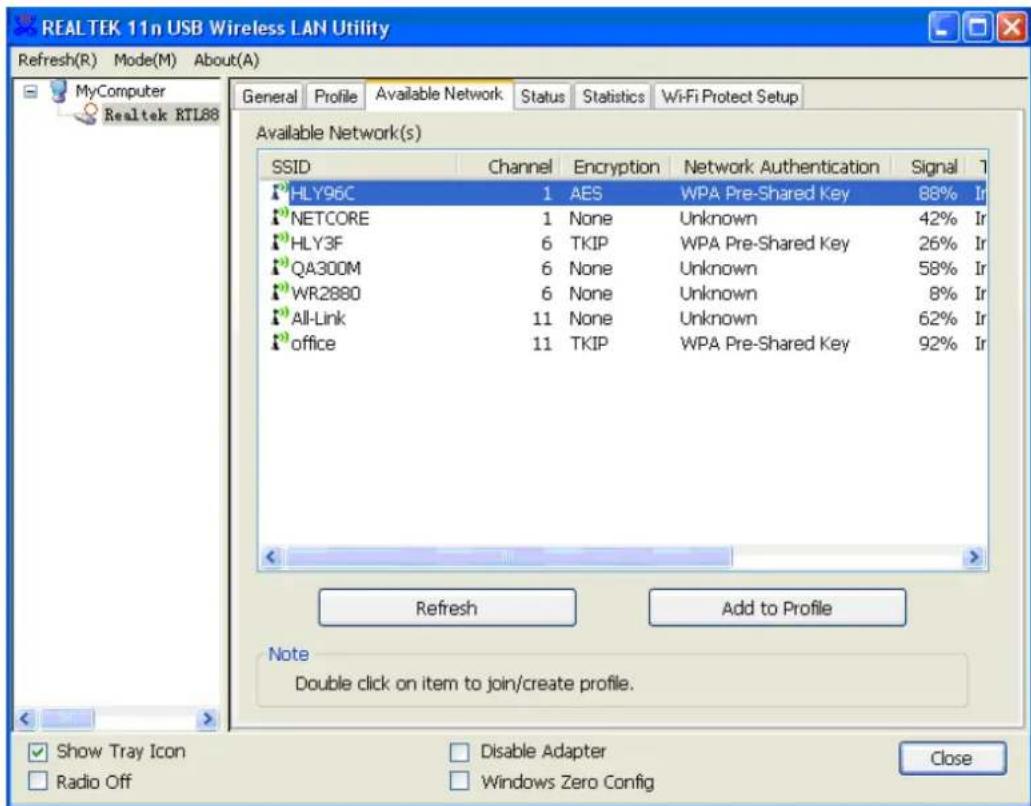The width and height of the screenshot is (1031, 806).
Task: Click the antenna icon beside office
Action: tap(280, 343)
